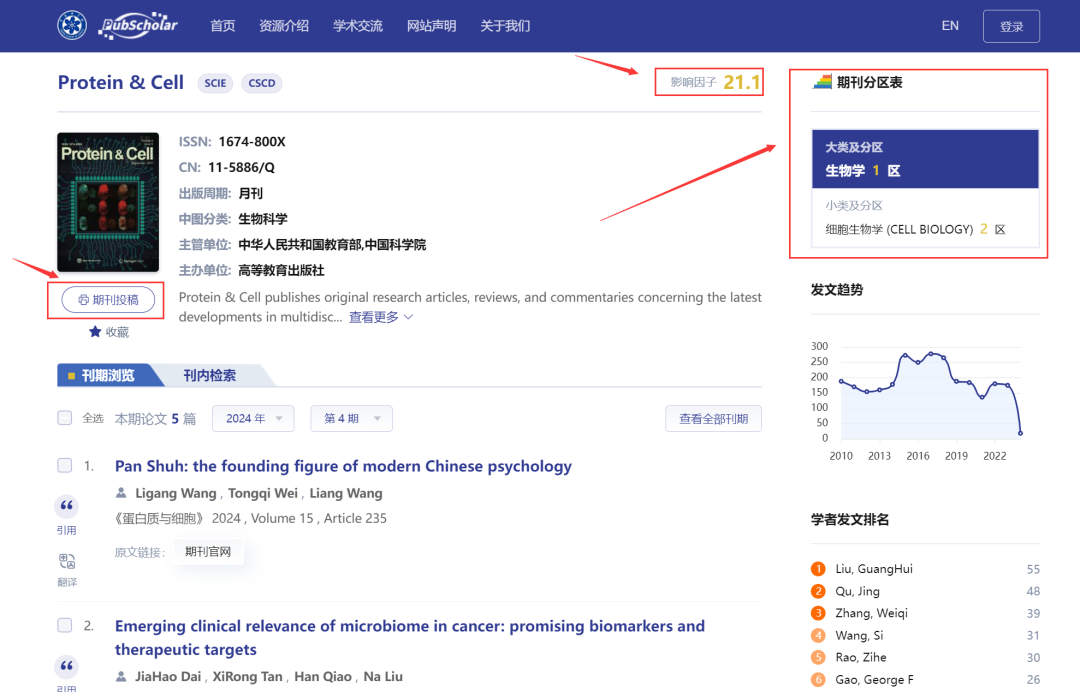Tick the 全选 select-all checkbox

pyautogui.click(x=65, y=418)
